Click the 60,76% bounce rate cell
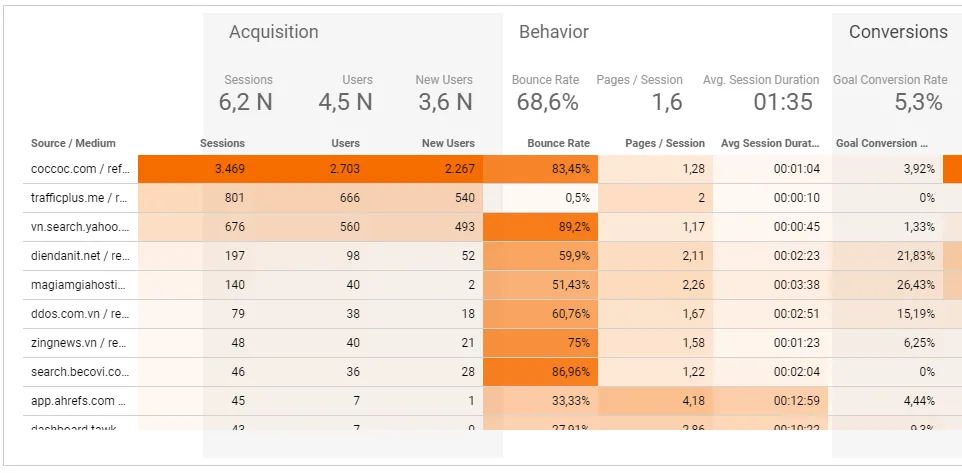The height and width of the screenshot is (473, 962). click(x=541, y=313)
